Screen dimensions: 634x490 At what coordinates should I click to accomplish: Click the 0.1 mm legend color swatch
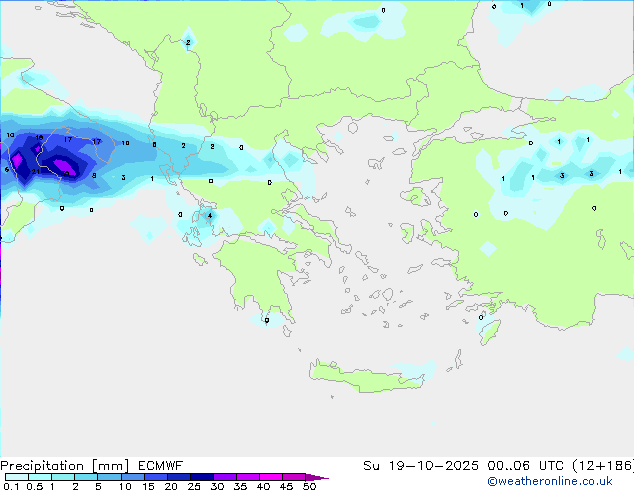tap(17, 477)
